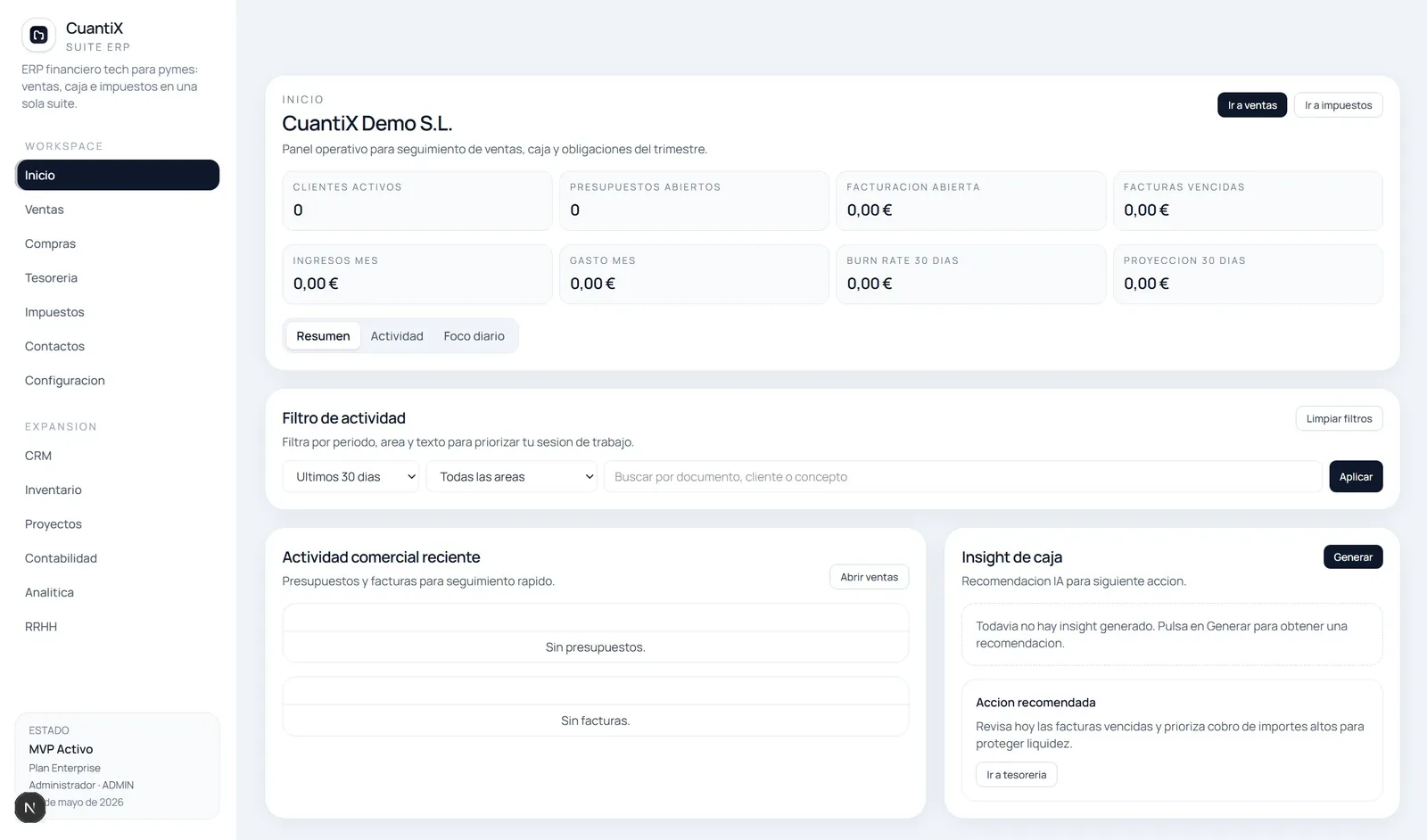
Task: Open the RRHH module
Action: pyautogui.click(x=117, y=627)
